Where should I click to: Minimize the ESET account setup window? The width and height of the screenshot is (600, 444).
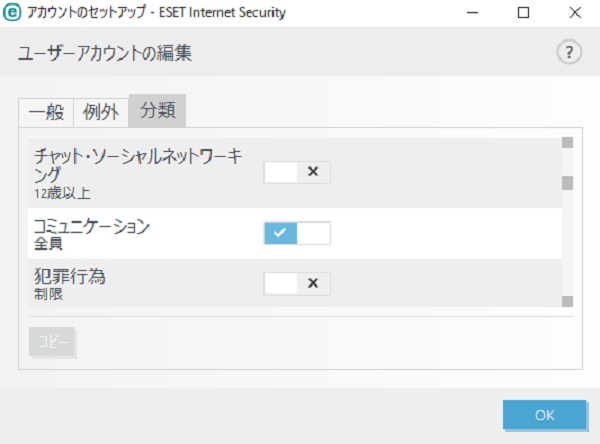[473, 13]
